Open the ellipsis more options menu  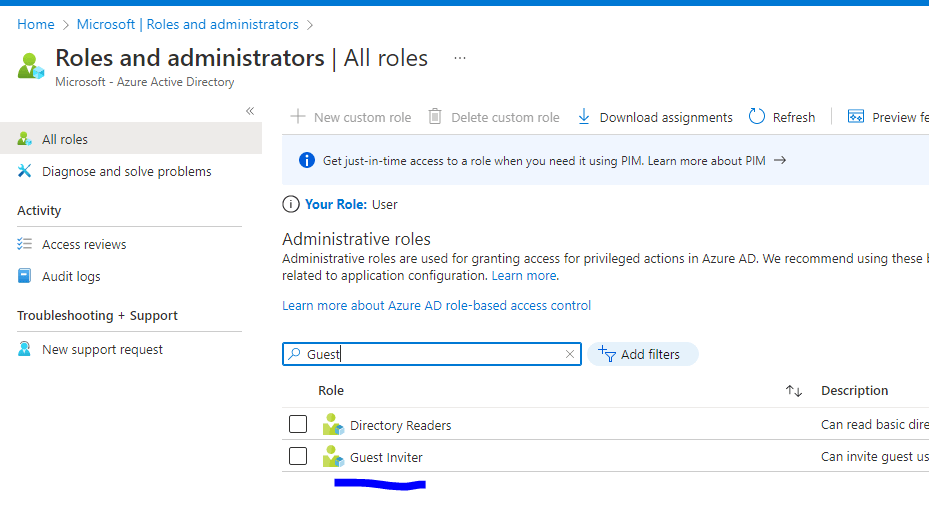click(460, 58)
